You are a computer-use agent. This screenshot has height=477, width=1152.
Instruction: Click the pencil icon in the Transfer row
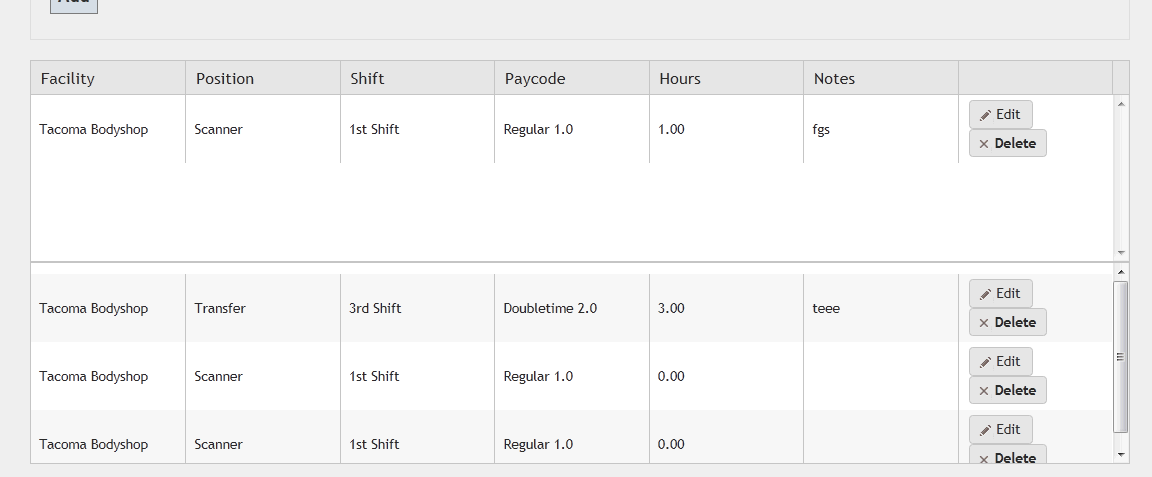[985, 294]
